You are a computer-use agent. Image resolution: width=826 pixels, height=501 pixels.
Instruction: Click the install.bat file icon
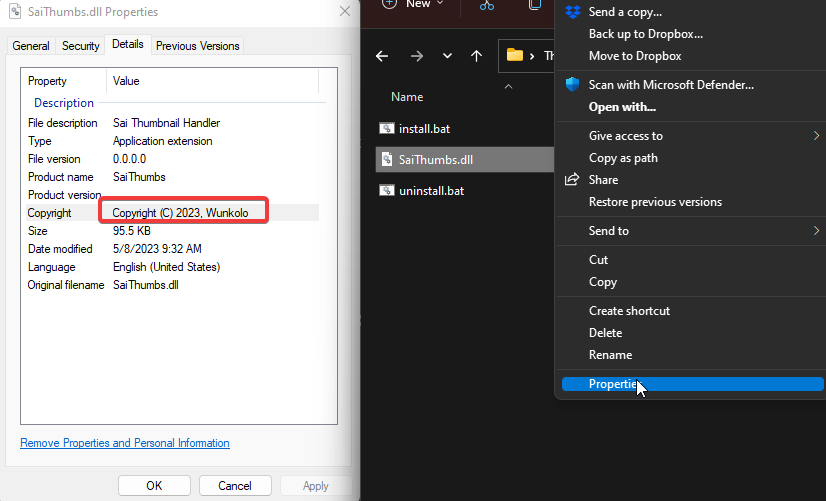tap(387, 128)
